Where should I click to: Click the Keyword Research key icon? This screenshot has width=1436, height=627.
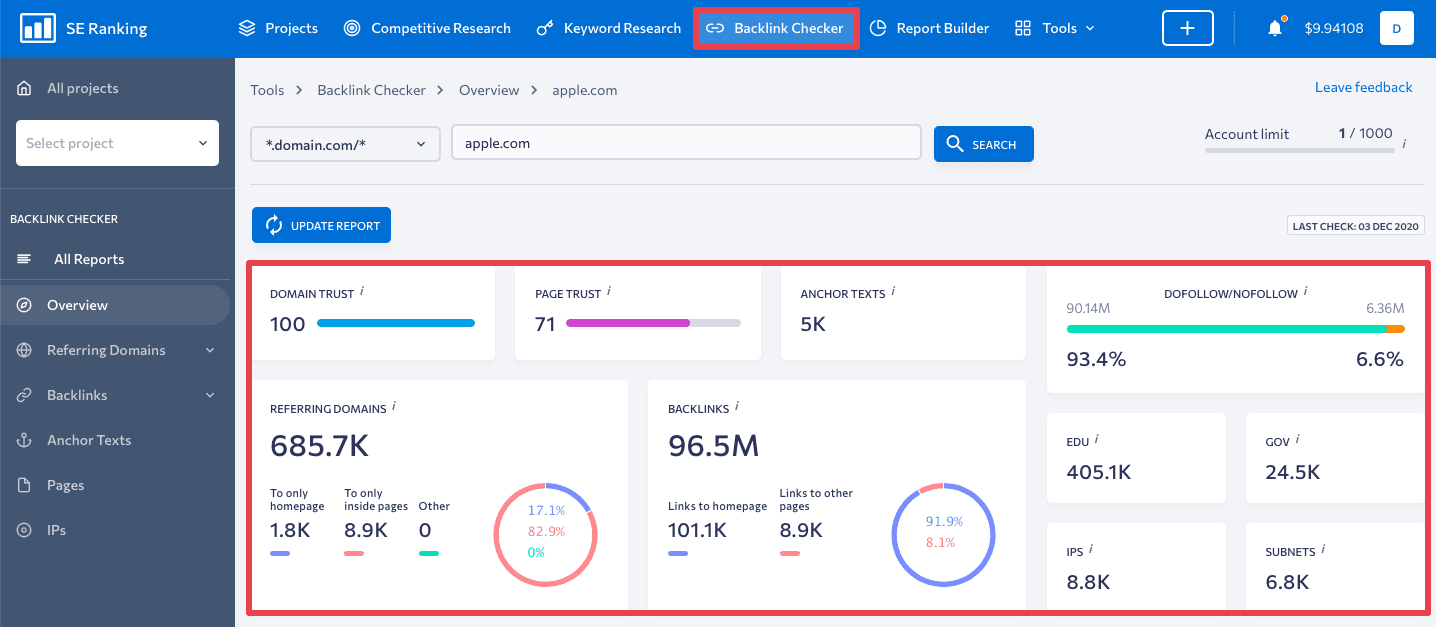[545, 28]
